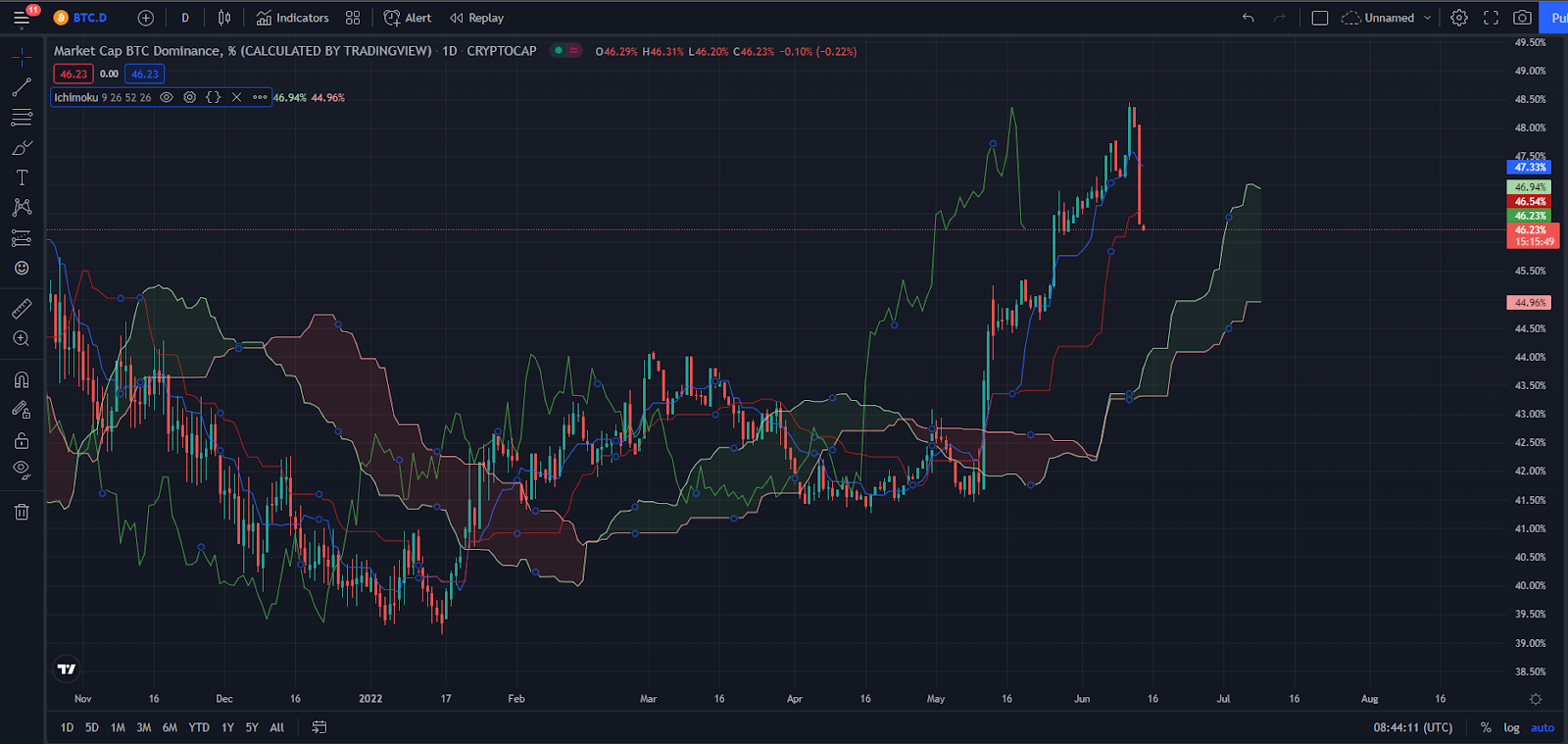This screenshot has width=1568, height=744.
Task: Activate the zoom in tool
Action: point(22,339)
